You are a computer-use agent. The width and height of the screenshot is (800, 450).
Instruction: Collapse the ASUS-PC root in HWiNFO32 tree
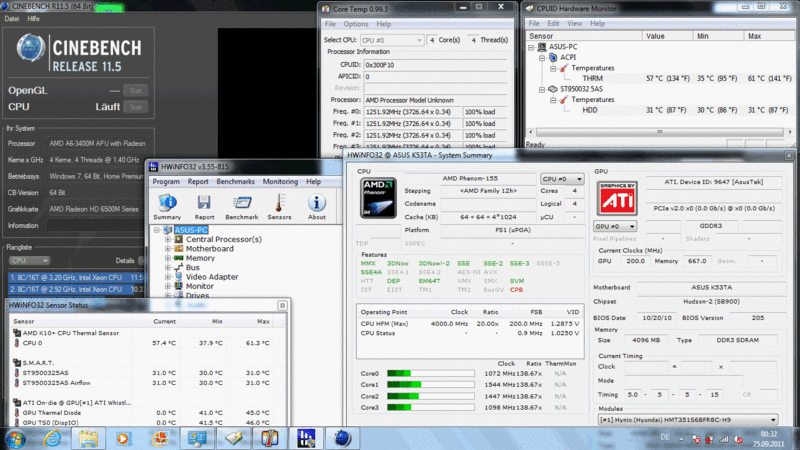click(x=157, y=230)
